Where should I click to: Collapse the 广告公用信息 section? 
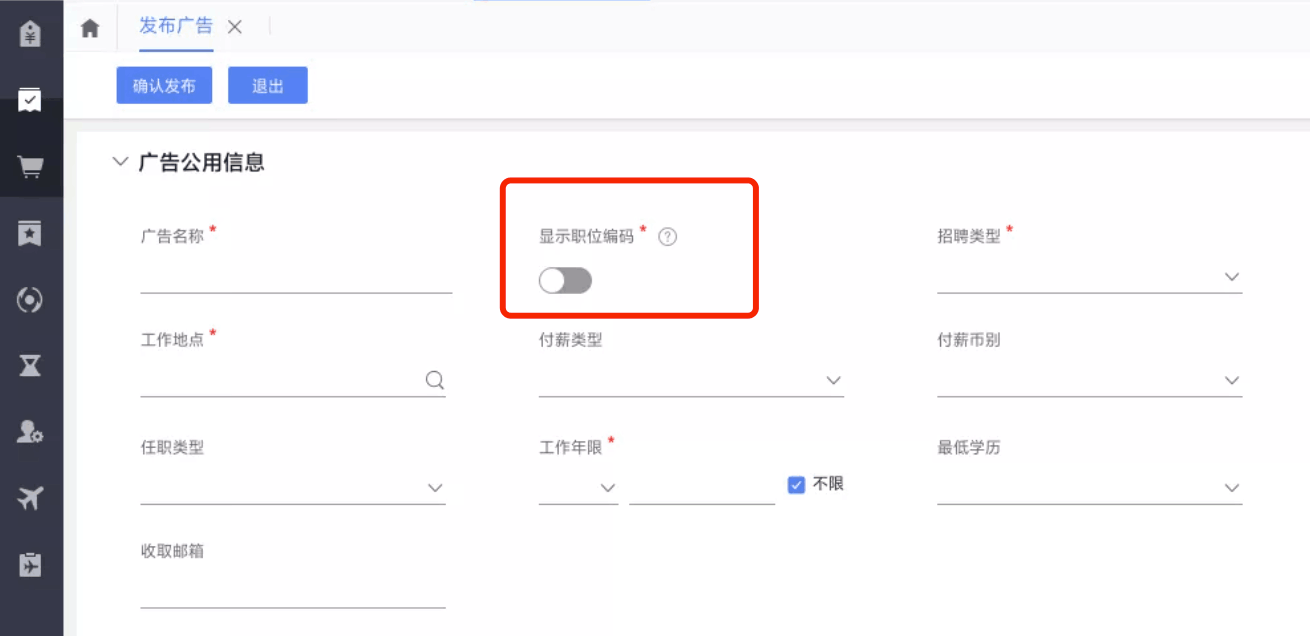(x=121, y=161)
